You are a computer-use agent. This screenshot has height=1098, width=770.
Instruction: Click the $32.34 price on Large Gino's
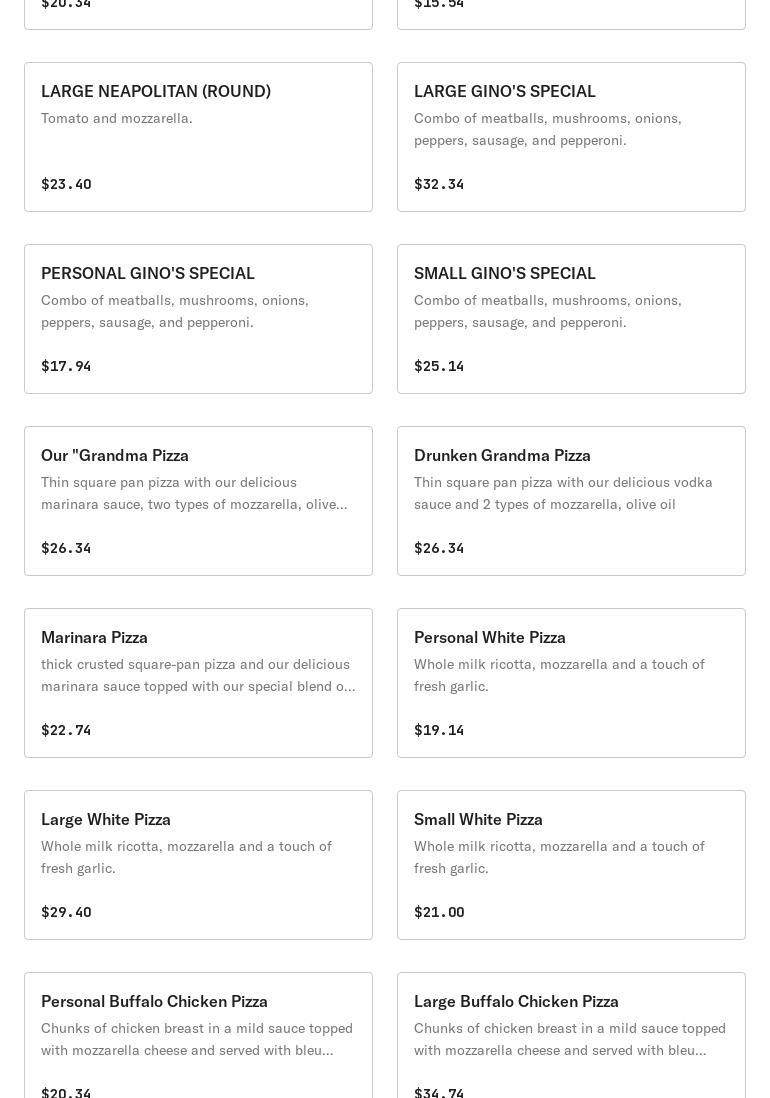[439, 184]
